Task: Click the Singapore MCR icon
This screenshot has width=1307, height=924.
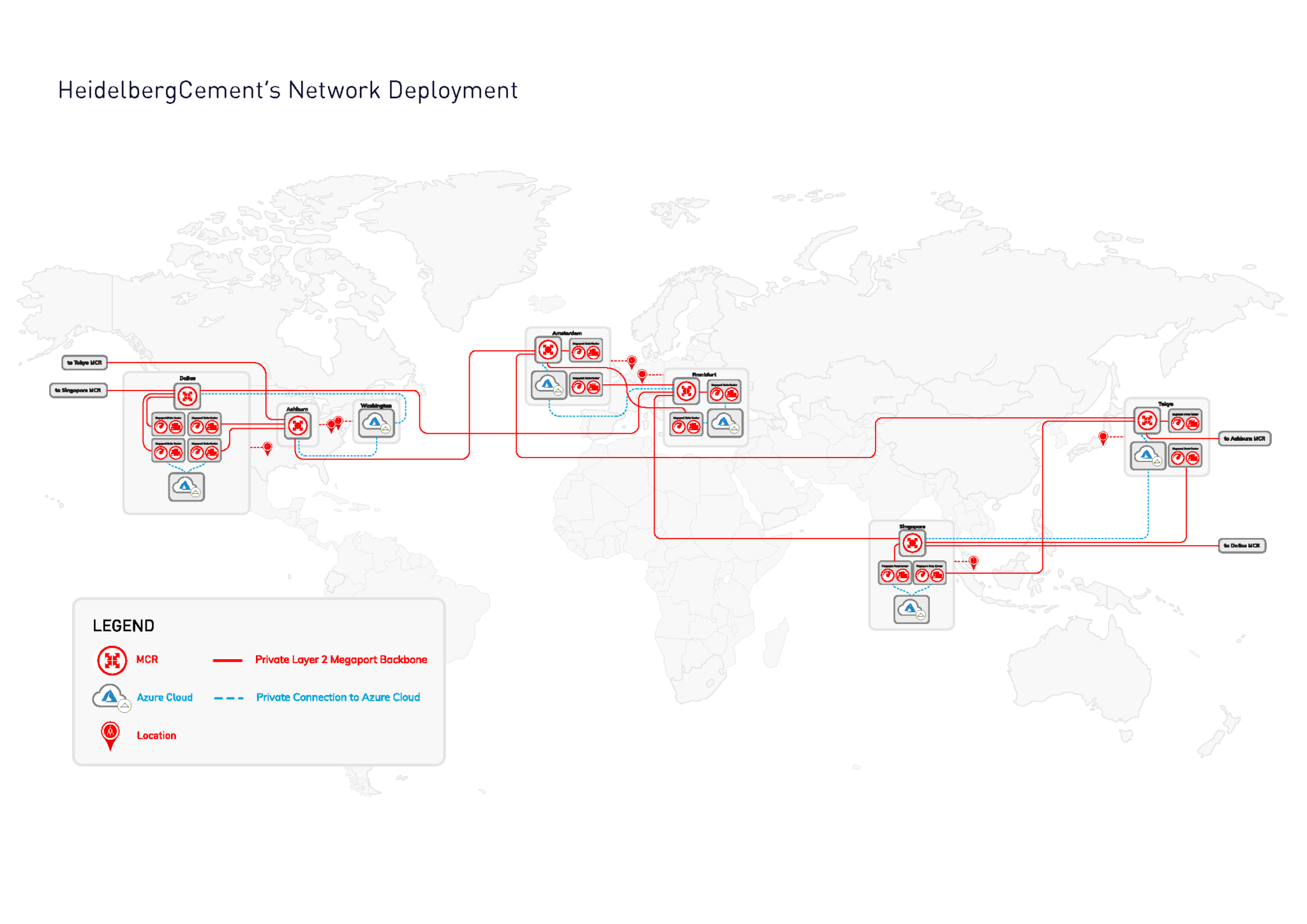Action: point(913,543)
